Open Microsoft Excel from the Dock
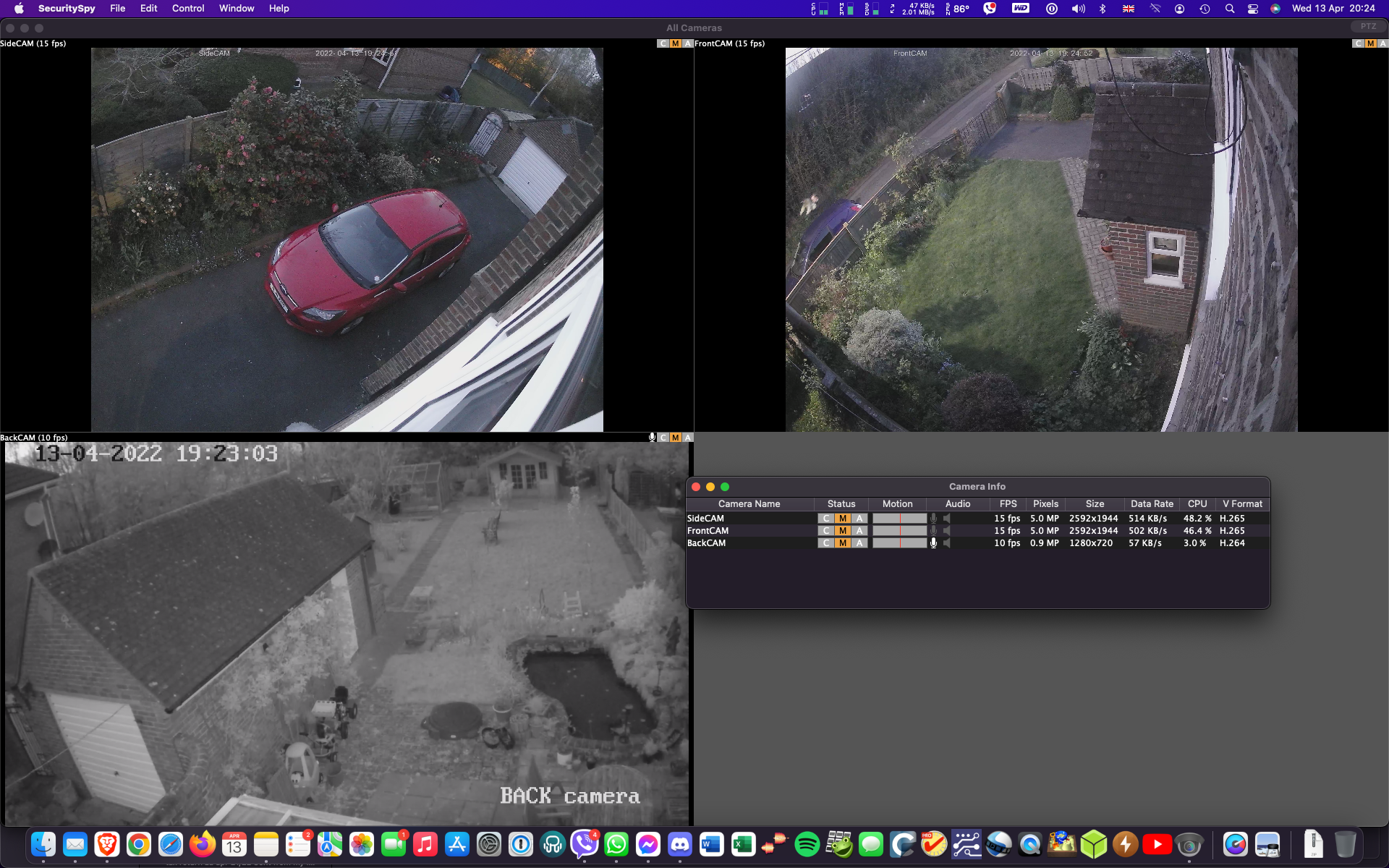Screen dimensions: 1389x868 pos(744,844)
